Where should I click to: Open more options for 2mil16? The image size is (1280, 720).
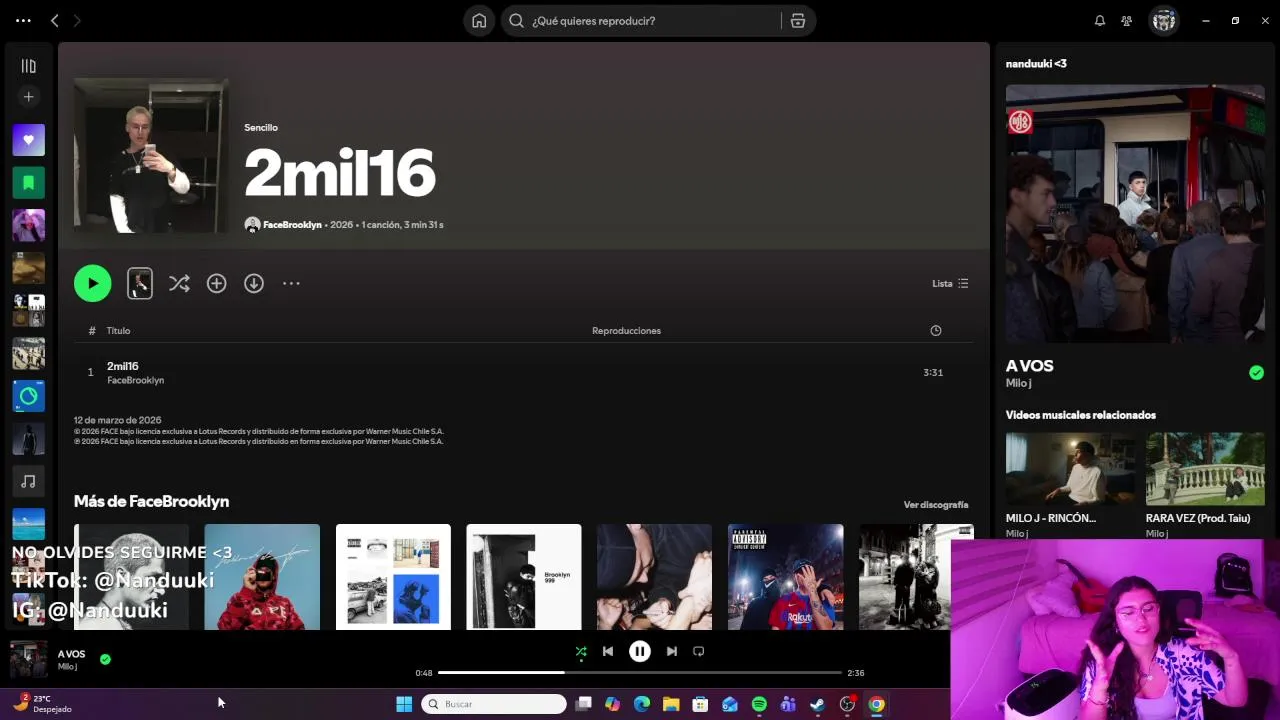(291, 283)
